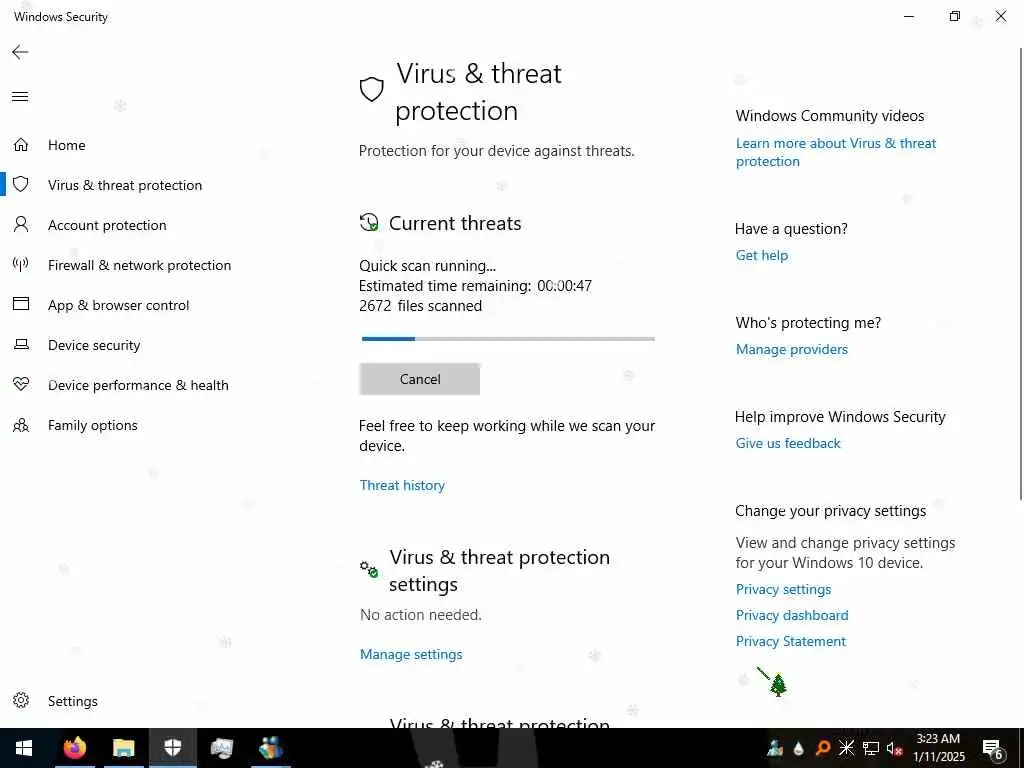Screen dimensions: 1024x768
Task: Open Settings in the sidebar
Action: pyautogui.click(x=72, y=701)
